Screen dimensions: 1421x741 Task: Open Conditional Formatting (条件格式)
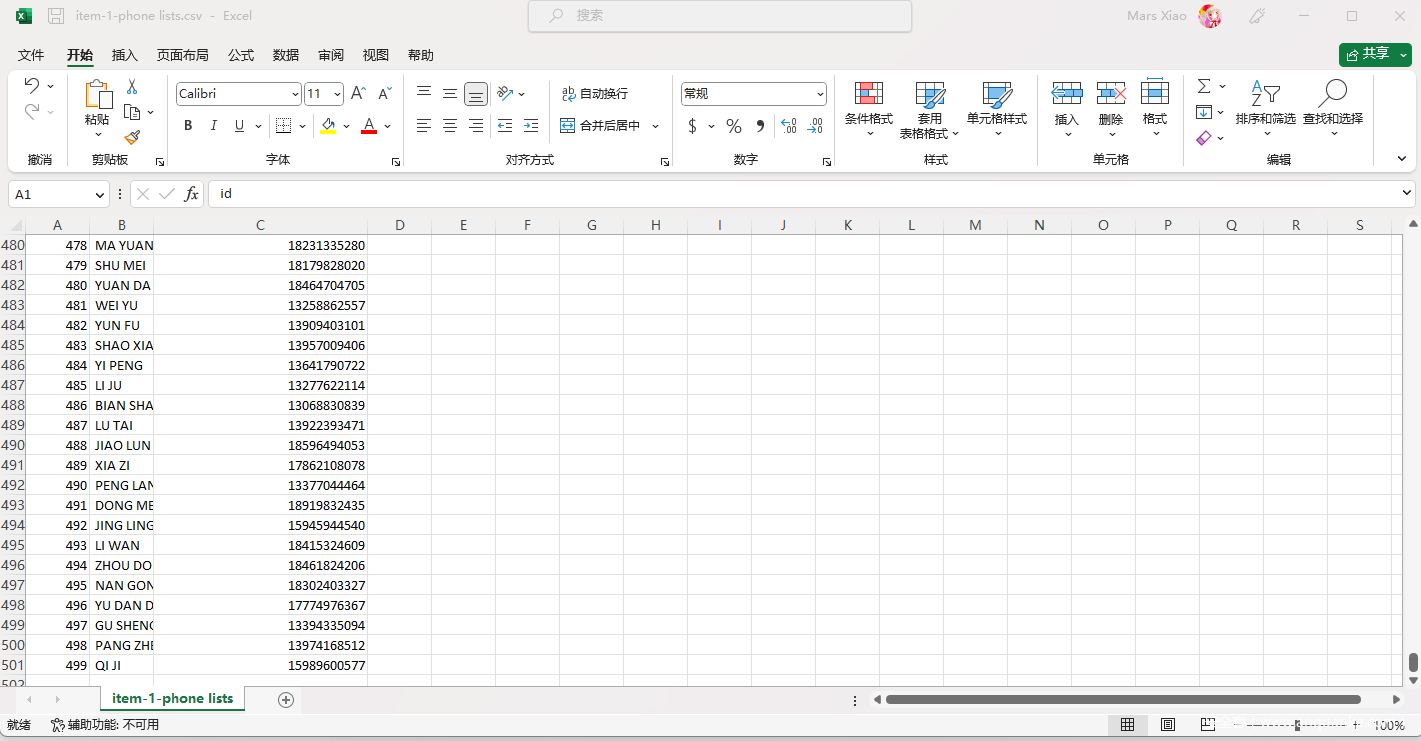(x=868, y=106)
